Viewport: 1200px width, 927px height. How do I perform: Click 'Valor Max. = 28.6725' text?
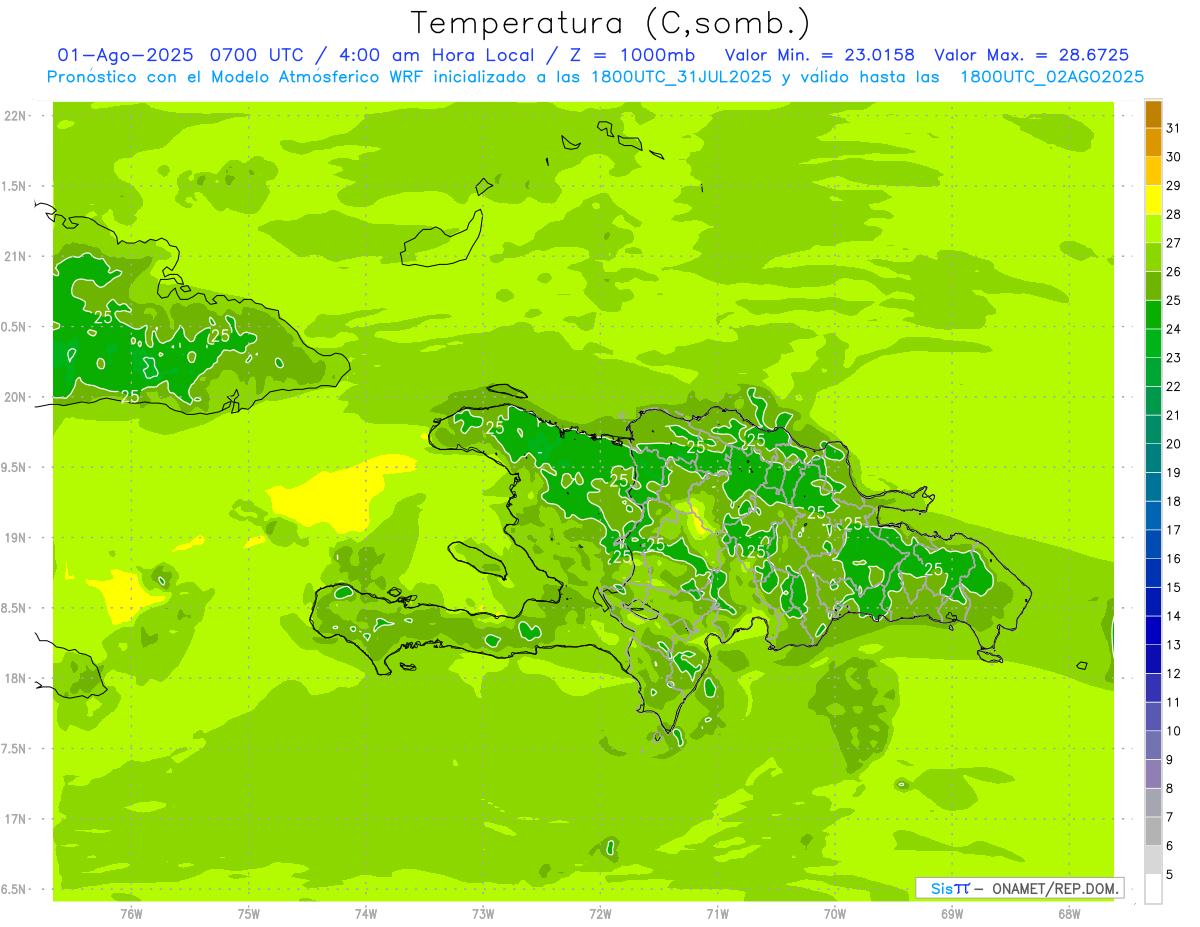(1031, 55)
